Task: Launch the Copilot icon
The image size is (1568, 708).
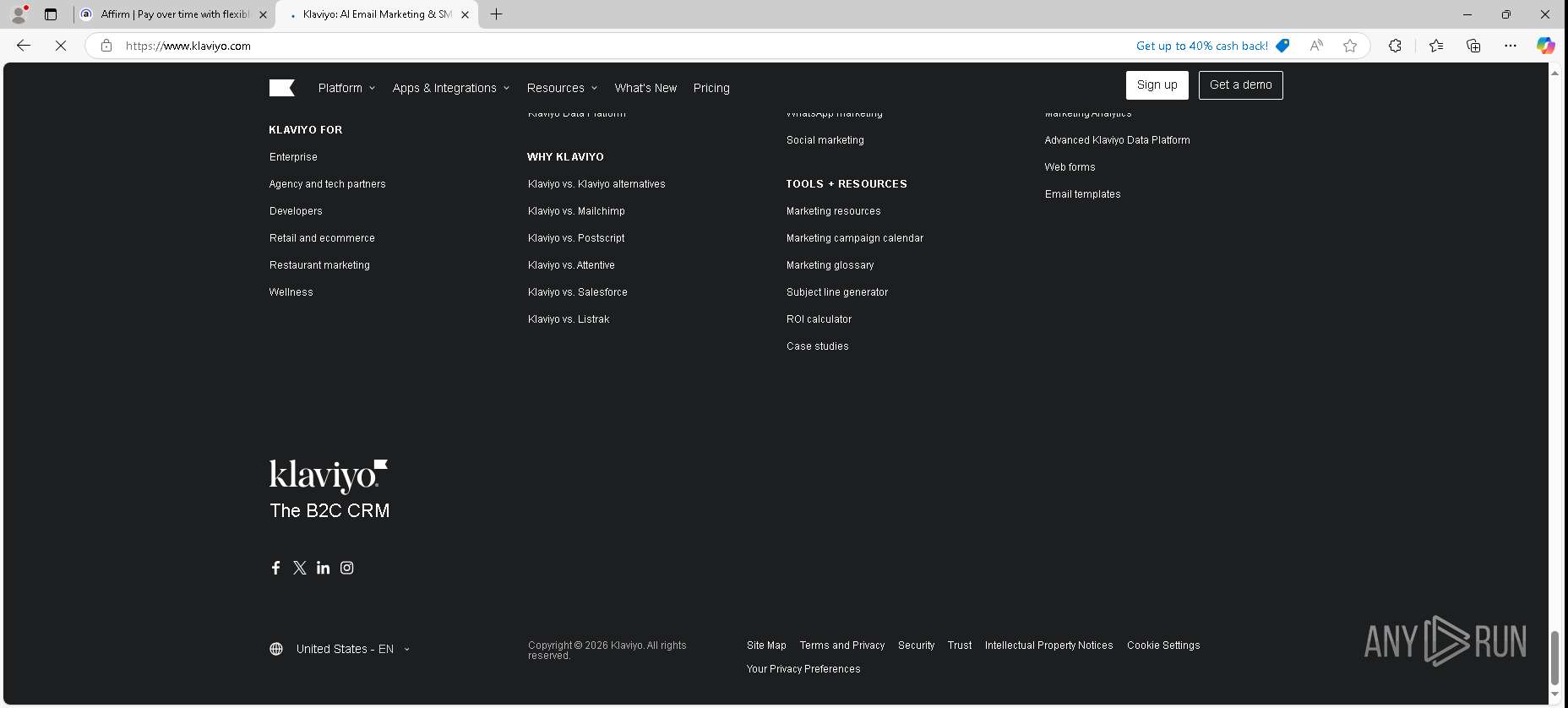Action: tap(1546, 46)
